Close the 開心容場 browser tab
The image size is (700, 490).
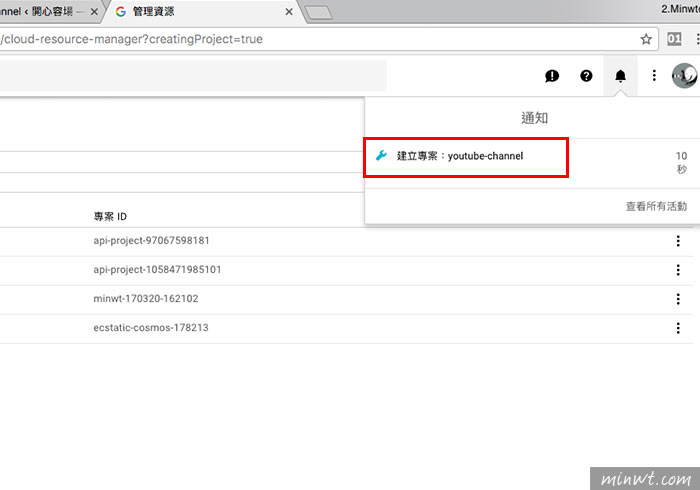tap(94, 12)
